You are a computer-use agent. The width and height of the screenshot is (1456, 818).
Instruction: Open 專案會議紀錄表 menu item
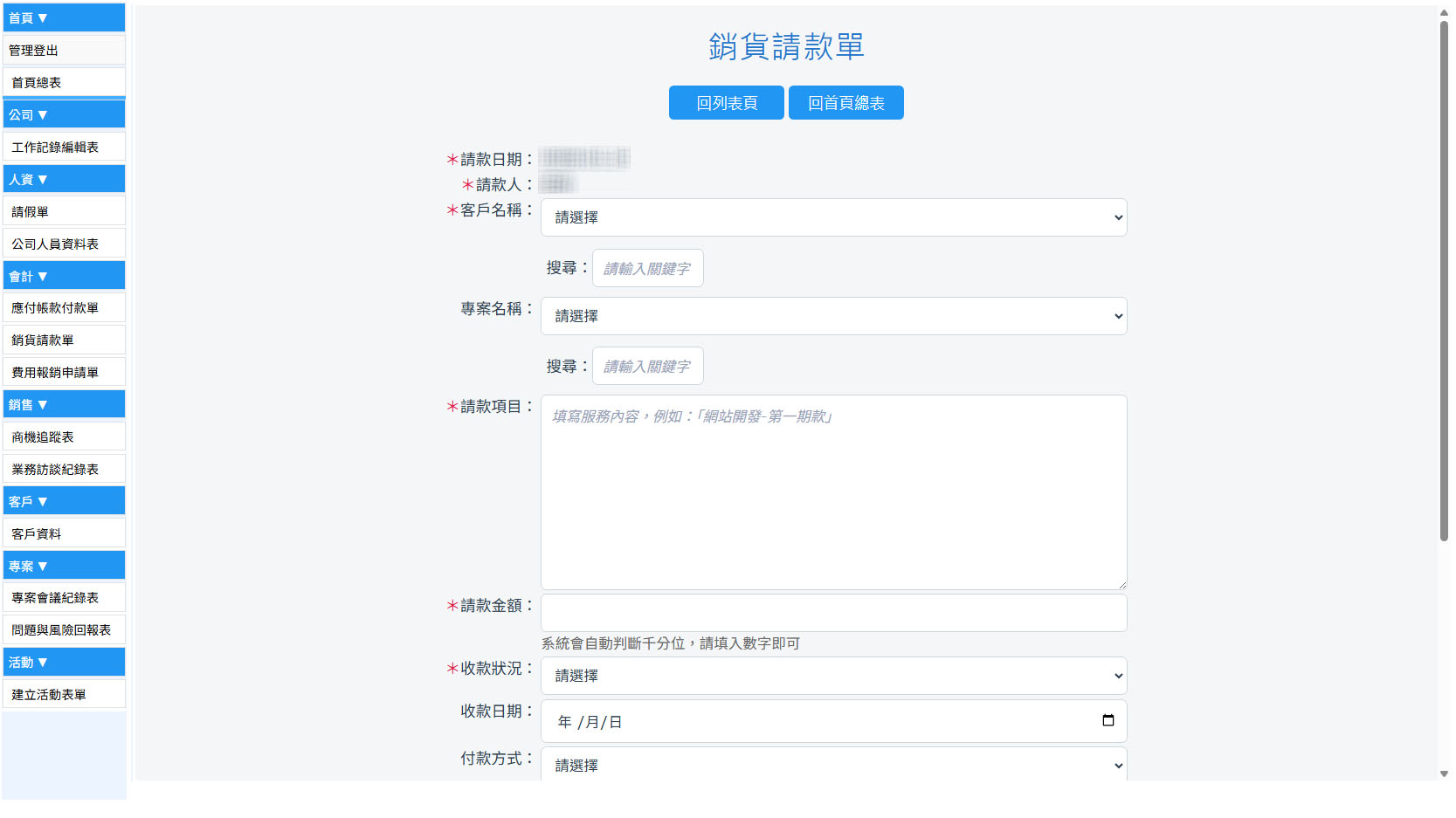[x=64, y=597]
